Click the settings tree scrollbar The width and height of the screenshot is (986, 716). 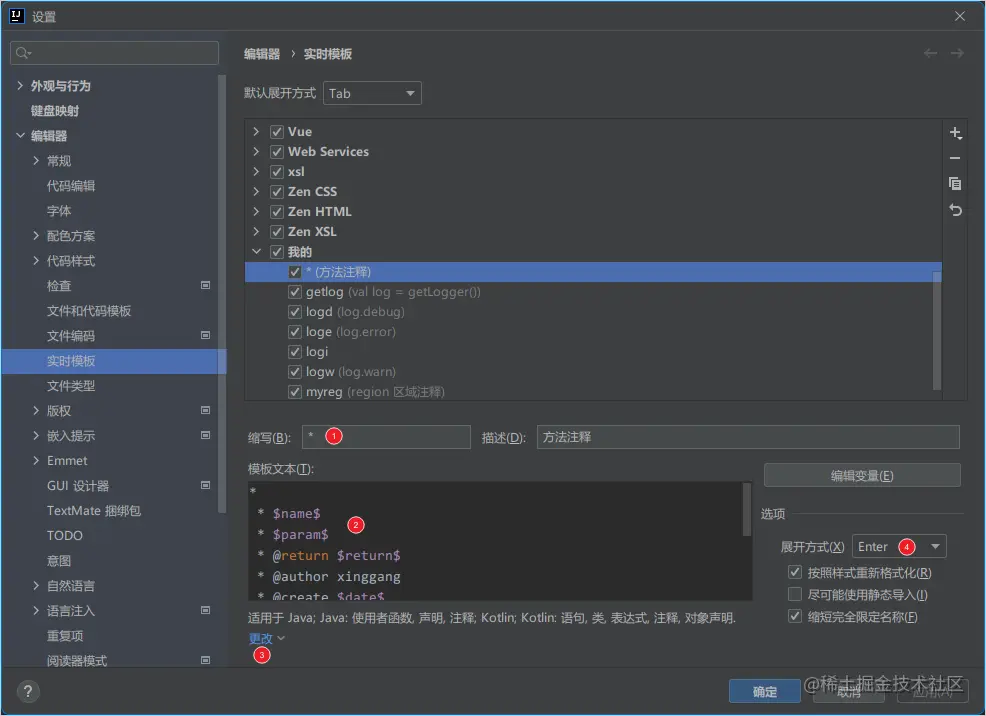221,294
